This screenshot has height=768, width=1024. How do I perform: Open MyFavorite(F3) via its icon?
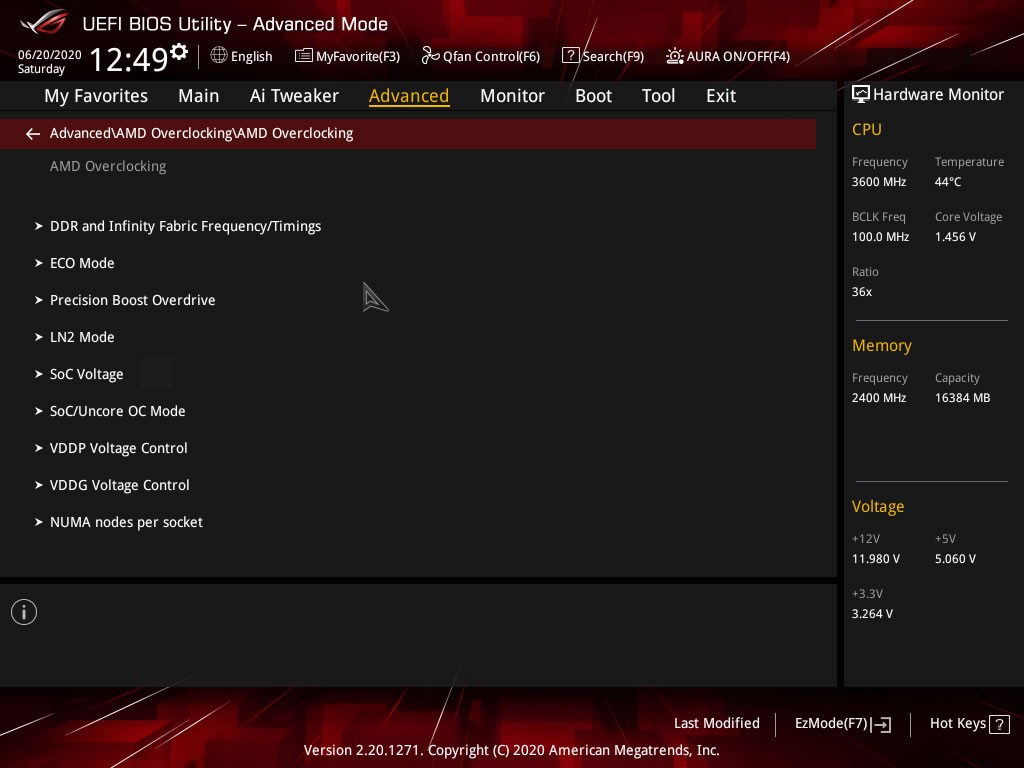pos(304,56)
